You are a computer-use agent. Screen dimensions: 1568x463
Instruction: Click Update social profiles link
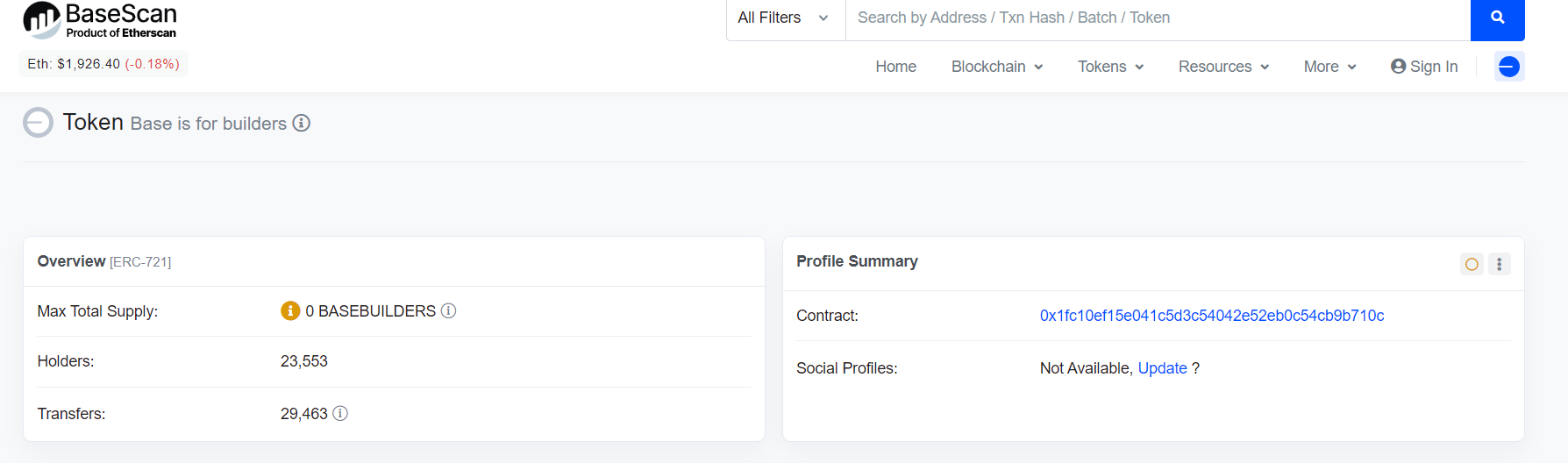(1162, 368)
